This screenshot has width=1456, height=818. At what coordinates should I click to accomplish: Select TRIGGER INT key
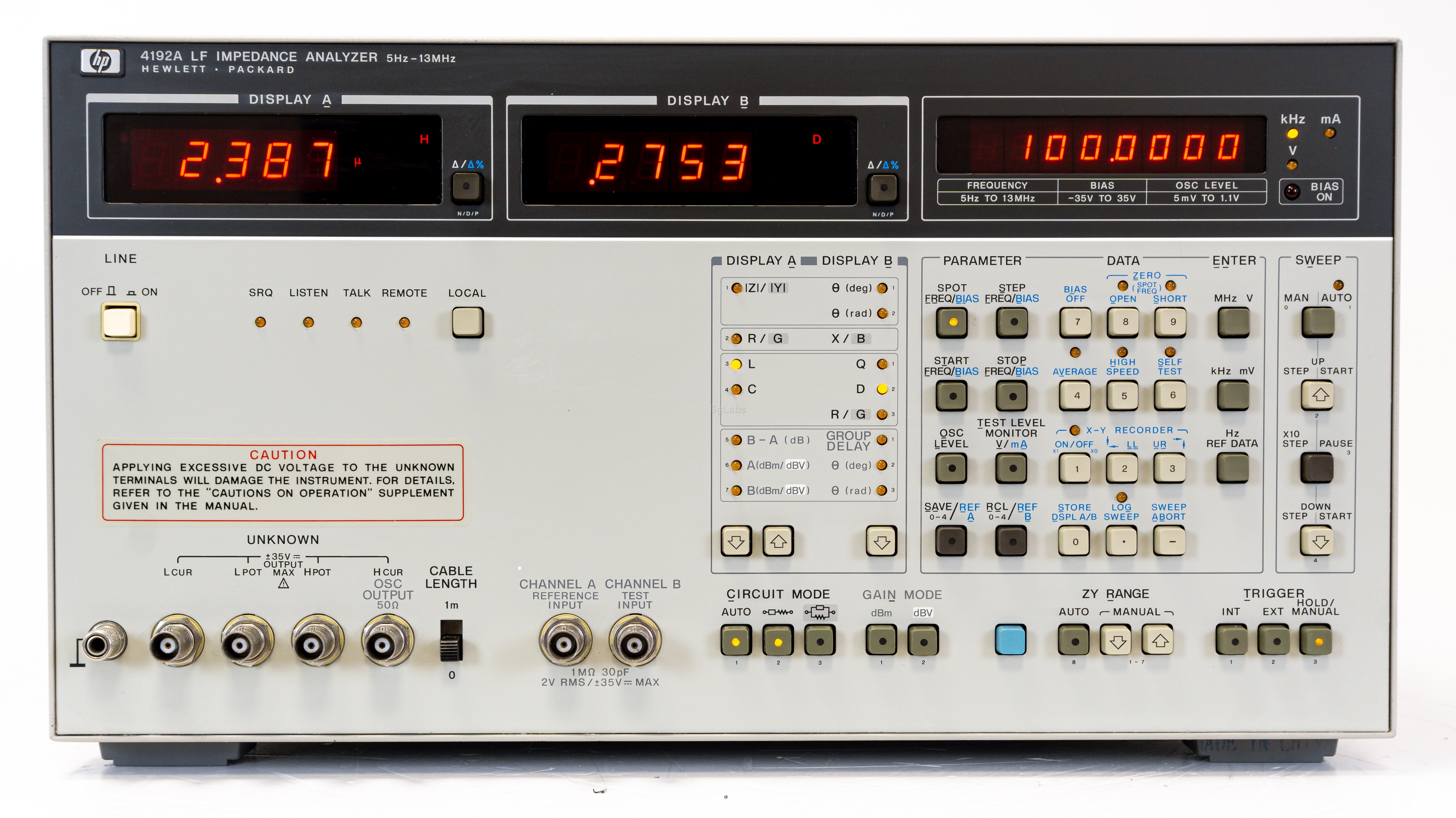point(1232,640)
